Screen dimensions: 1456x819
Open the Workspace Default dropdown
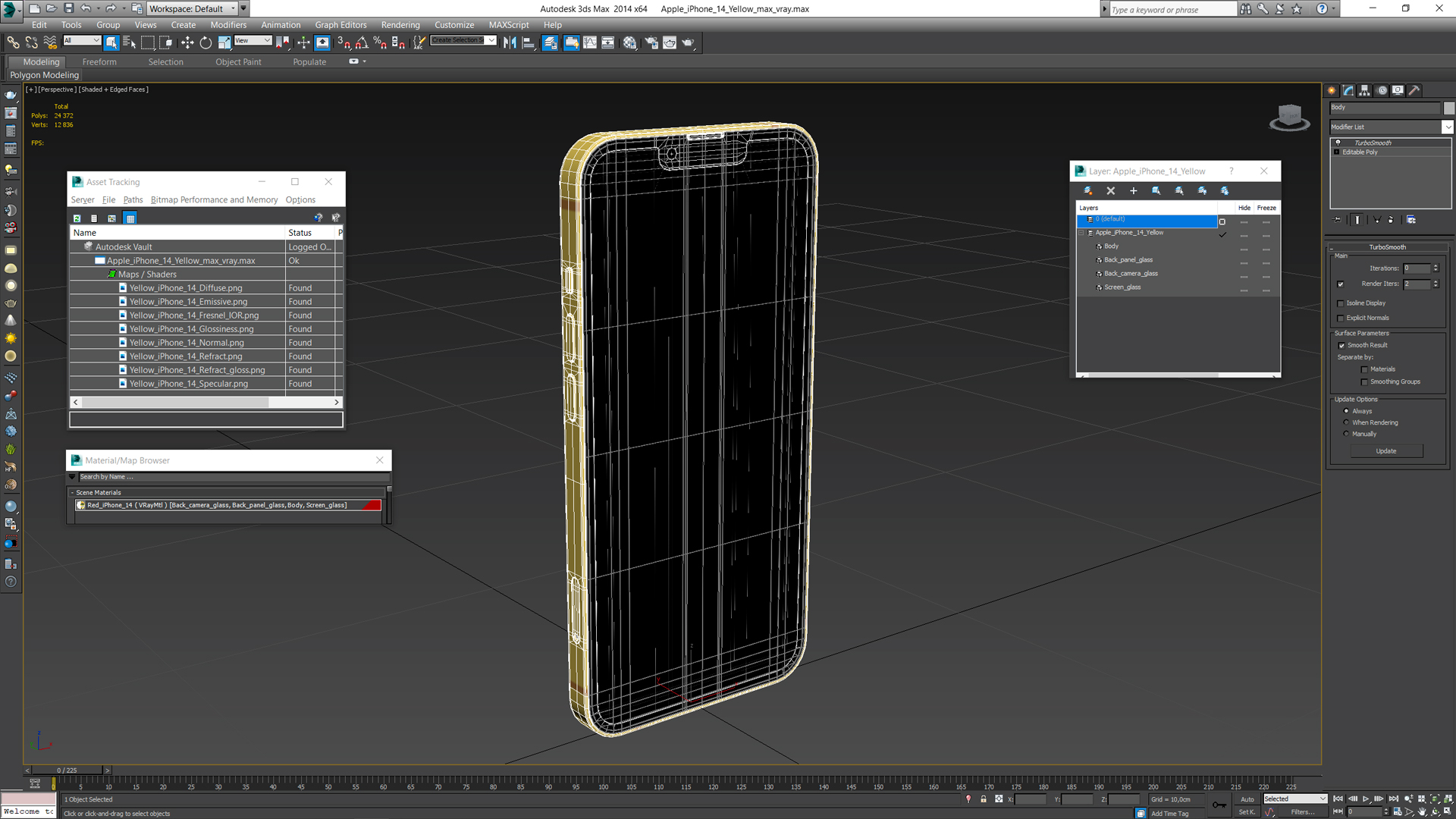pos(192,8)
